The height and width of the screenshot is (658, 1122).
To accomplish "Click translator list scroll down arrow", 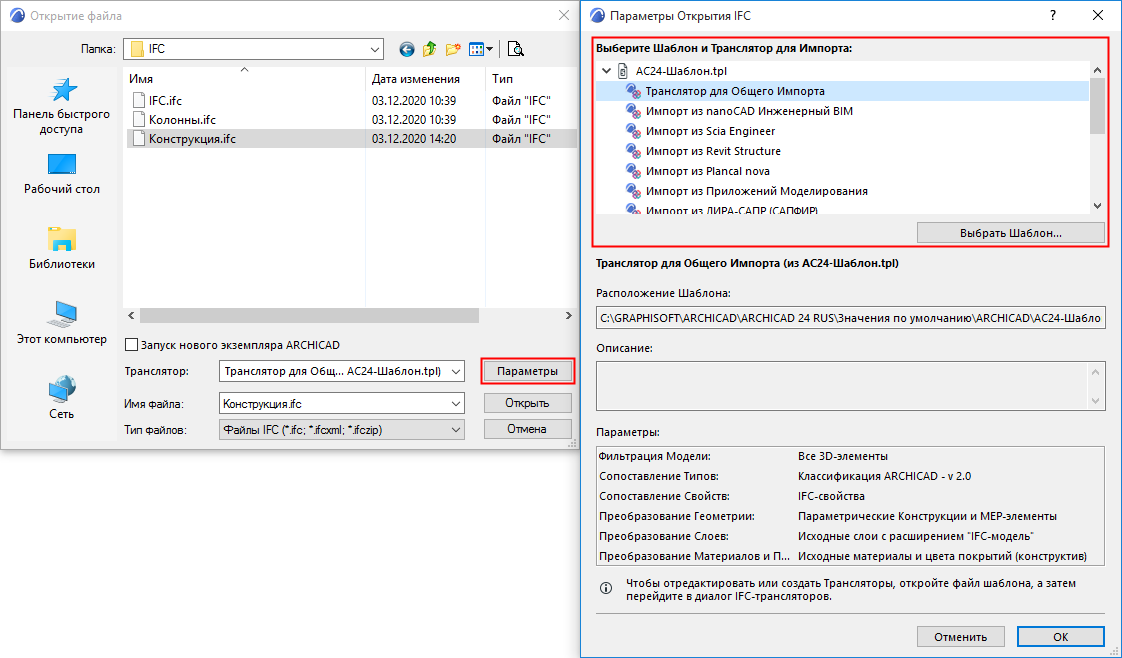I will (x=1098, y=207).
